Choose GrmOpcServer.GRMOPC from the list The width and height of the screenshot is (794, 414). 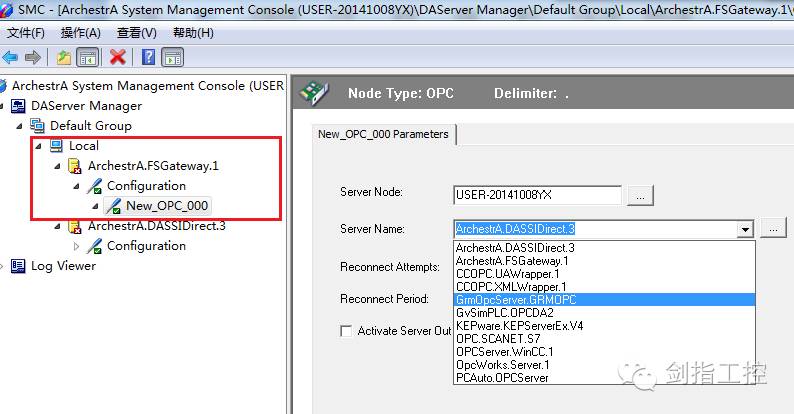(x=604, y=300)
